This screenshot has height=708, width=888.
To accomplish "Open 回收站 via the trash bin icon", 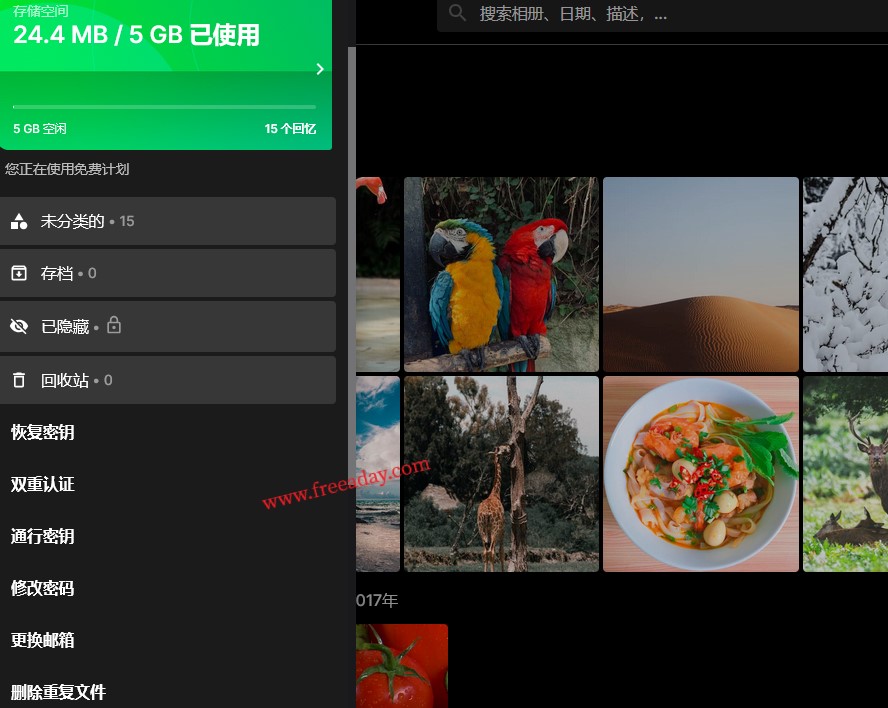I will point(19,380).
